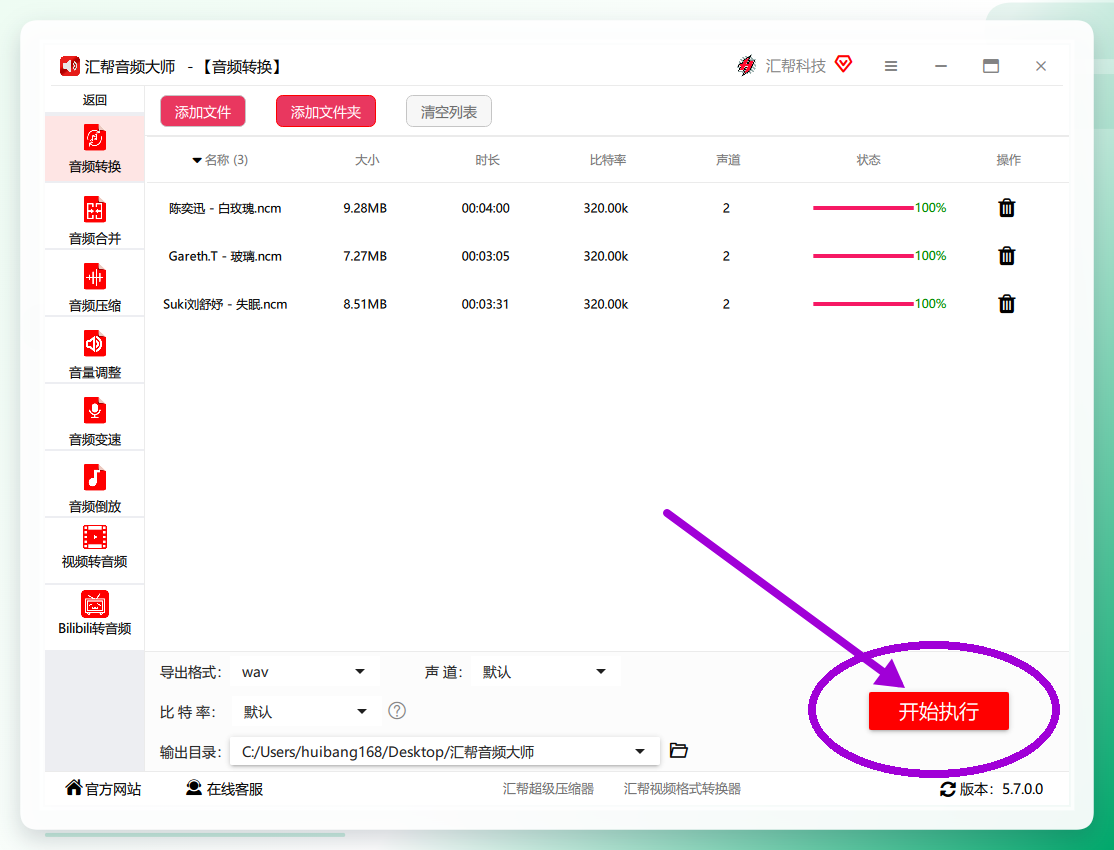Open the 音频合并 audio merge tool
Image resolution: width=1114 pixels, height=850 pixels.
[94, 220]
